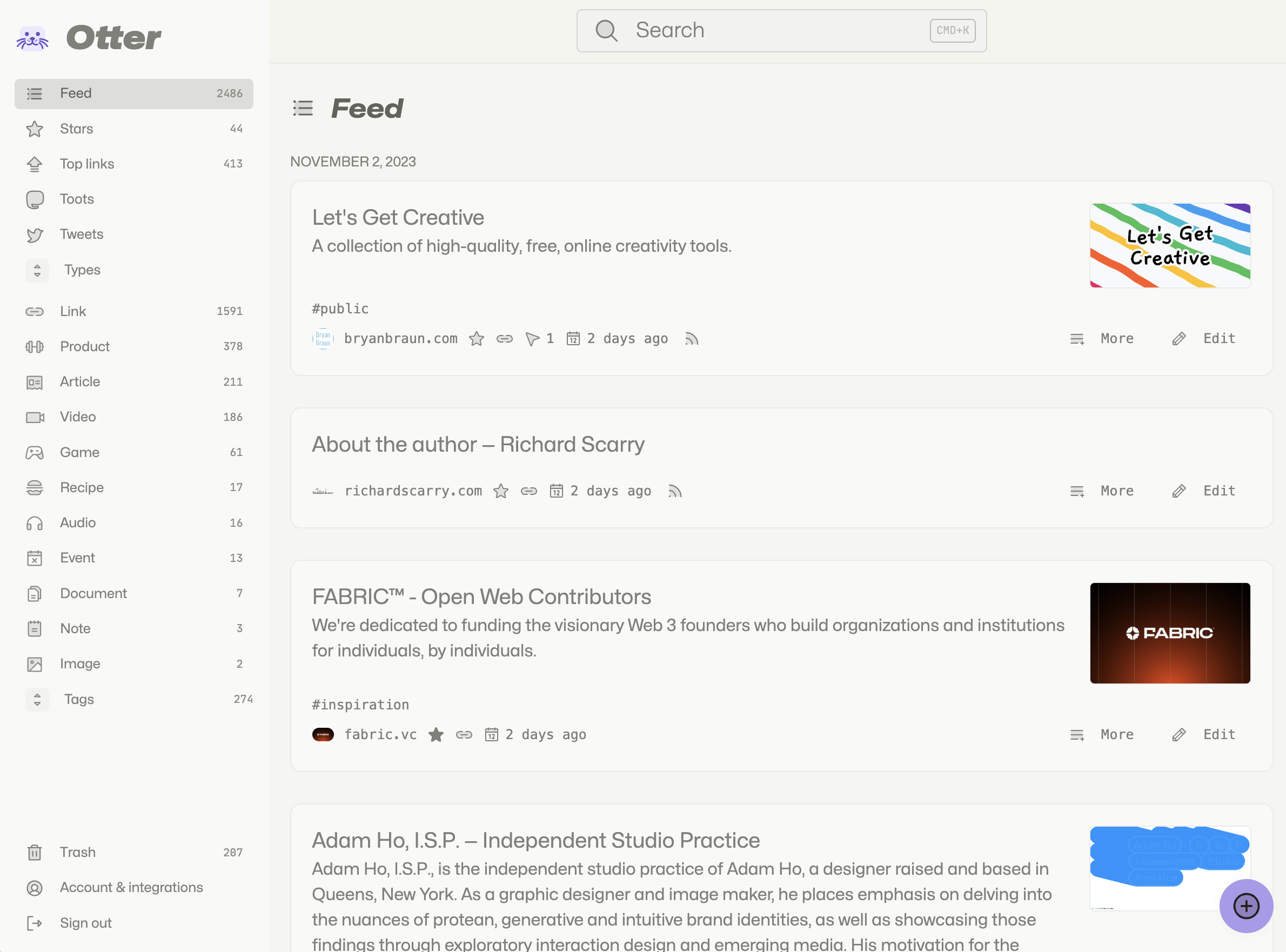Click RSS icon on Richard Scarry card
This screenshot has width=1286, height=952.
tap(675, 491)
